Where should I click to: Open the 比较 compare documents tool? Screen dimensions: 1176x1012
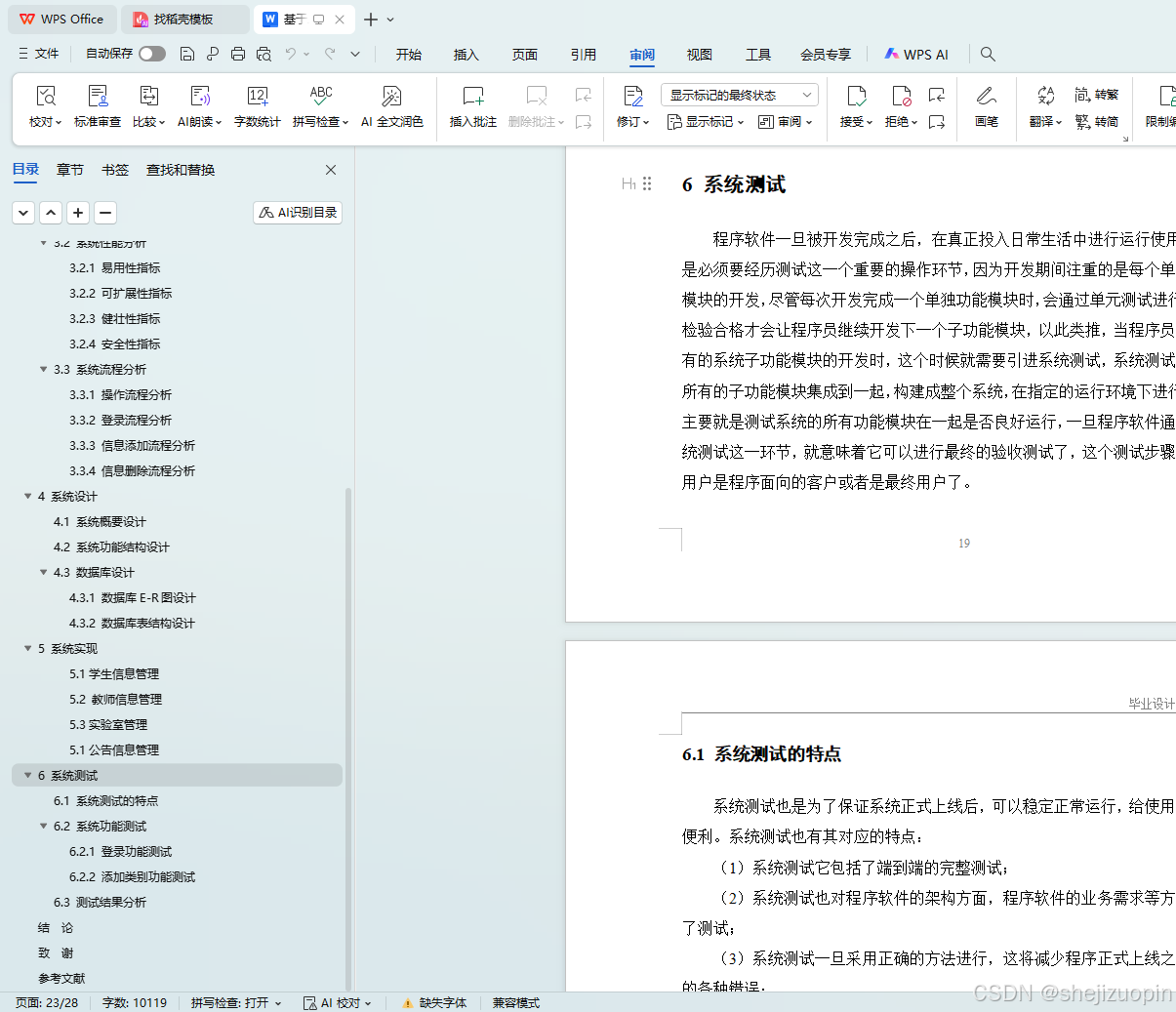click(149, 105)
